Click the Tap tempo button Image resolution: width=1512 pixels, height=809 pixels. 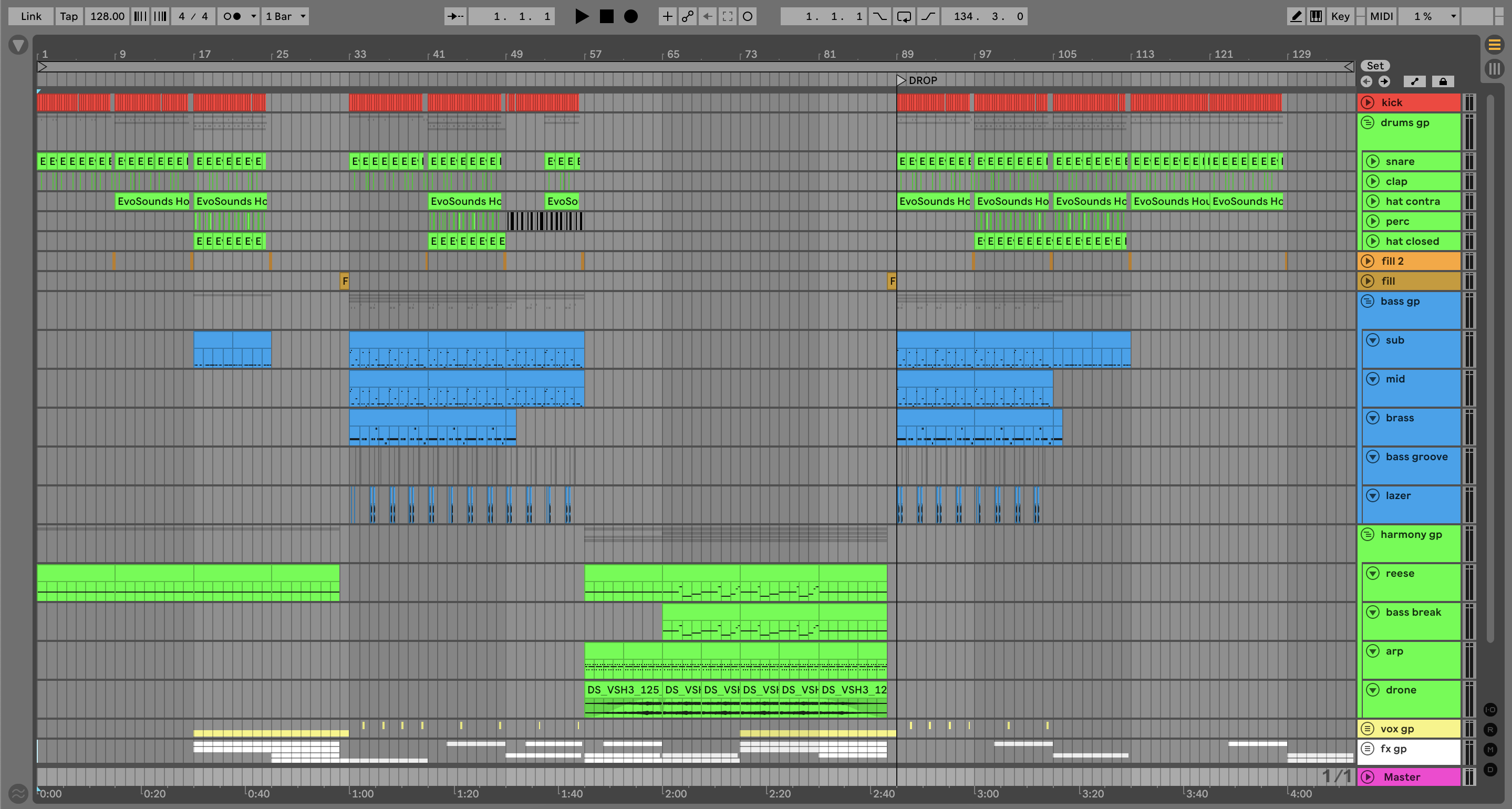click(69, 16)
